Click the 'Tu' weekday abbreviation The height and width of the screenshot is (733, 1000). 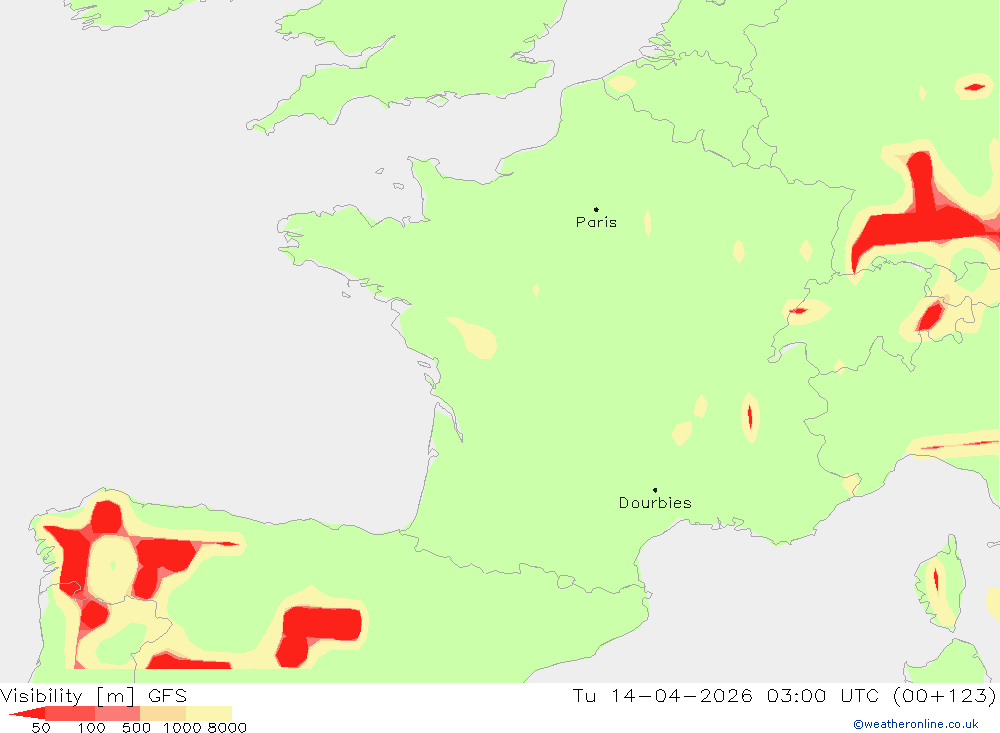(x=584, y=695)
